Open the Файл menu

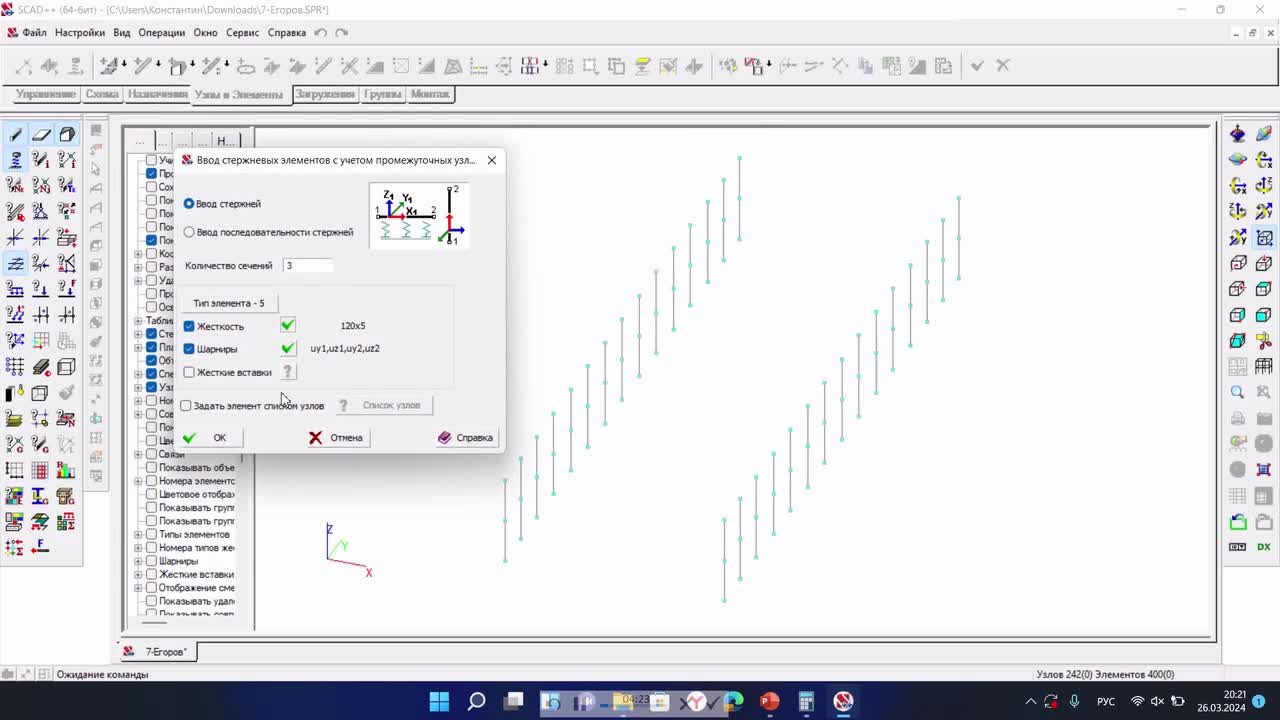pos(34,32)
